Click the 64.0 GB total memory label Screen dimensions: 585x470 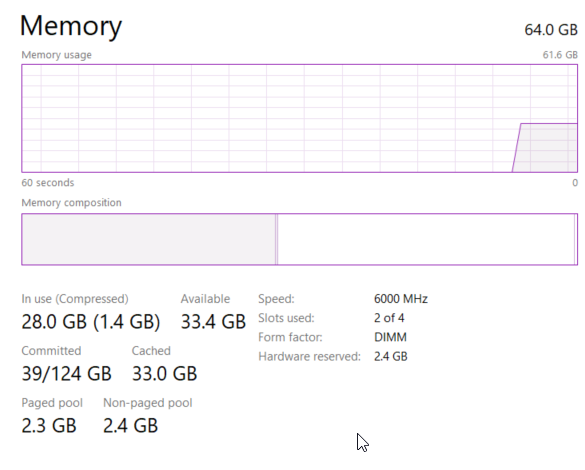pyautogui.click(x=551, y=30)
